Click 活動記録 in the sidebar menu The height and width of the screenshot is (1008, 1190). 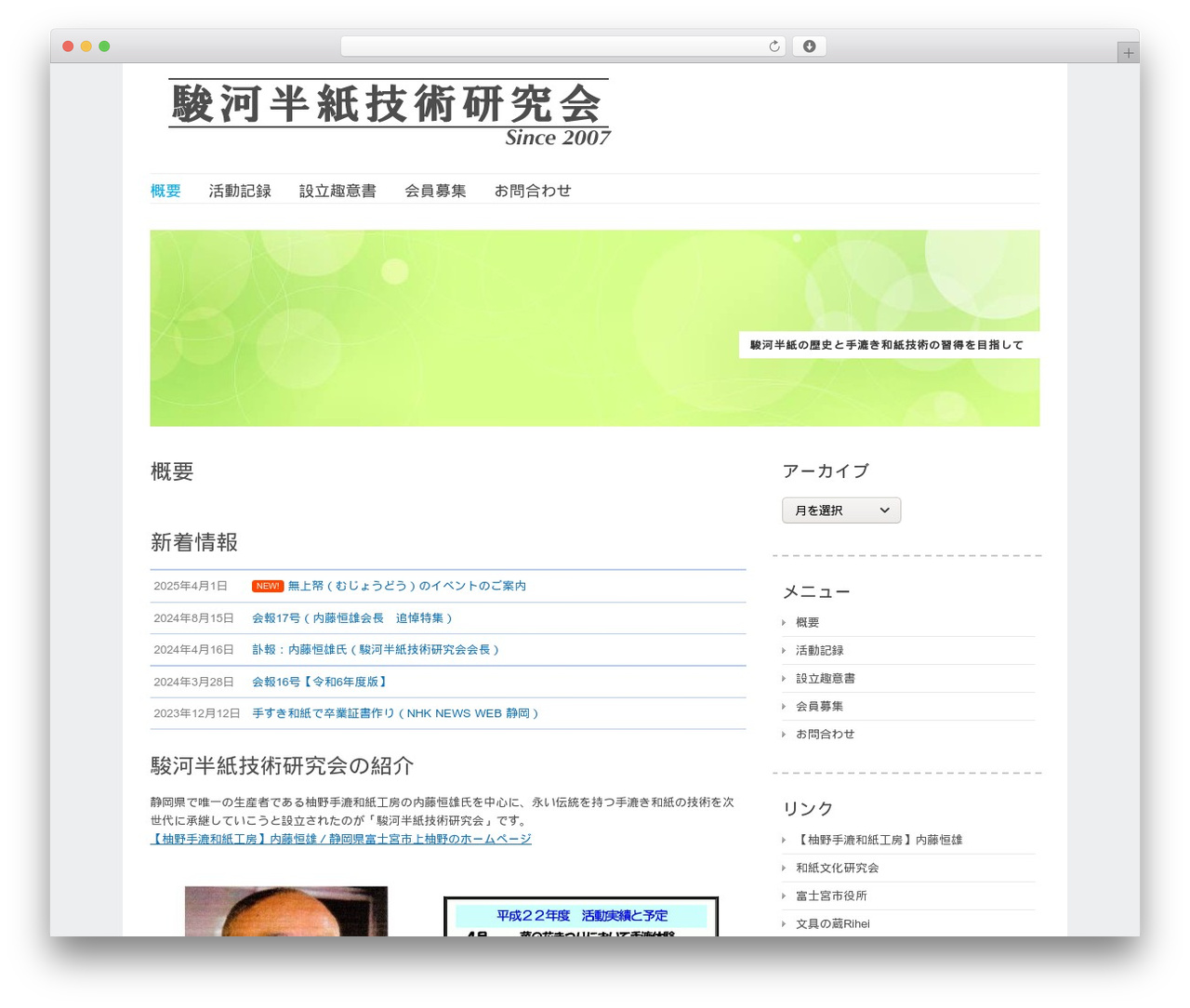(x=819, y=650)
